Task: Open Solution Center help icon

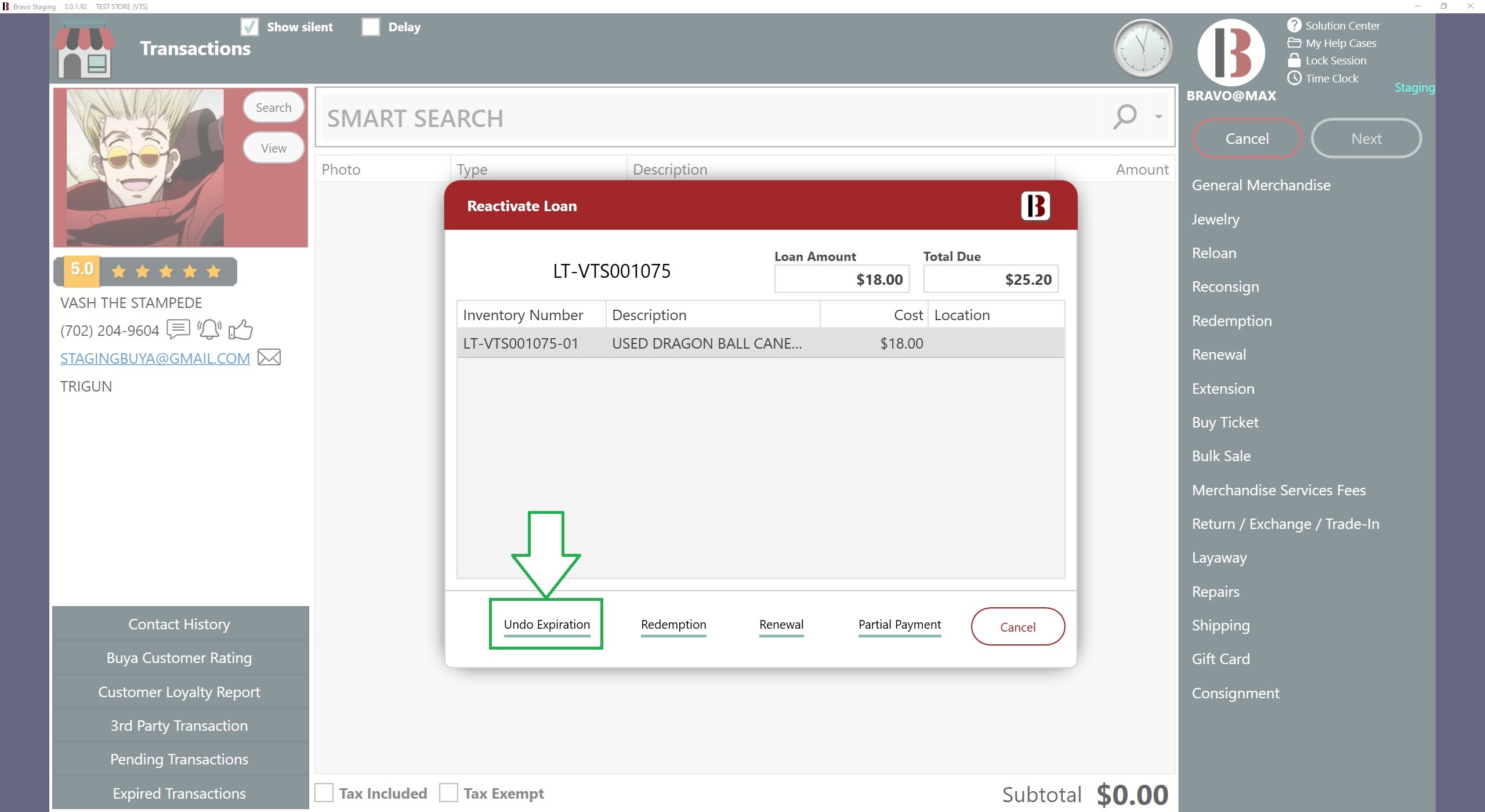Action: pos(1294,26)
